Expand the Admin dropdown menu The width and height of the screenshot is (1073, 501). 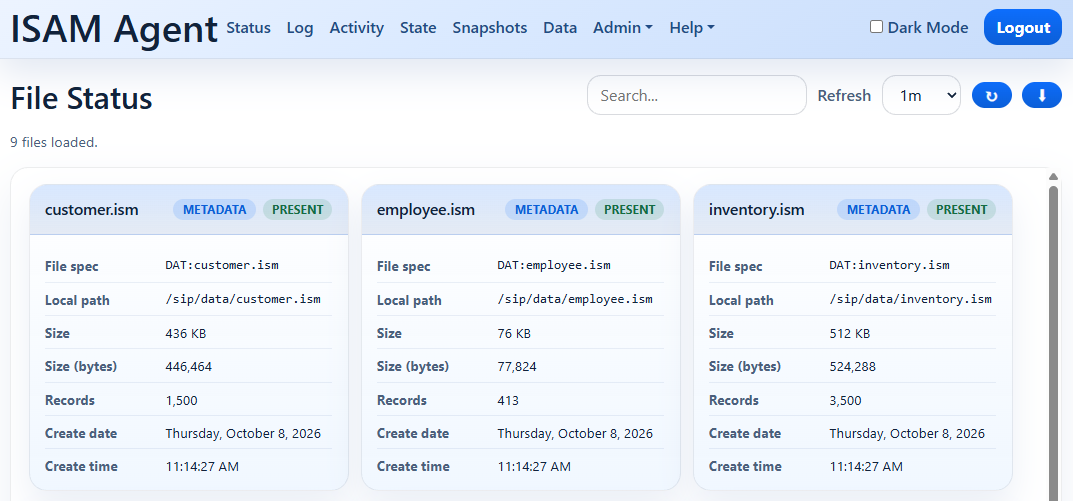623,27
